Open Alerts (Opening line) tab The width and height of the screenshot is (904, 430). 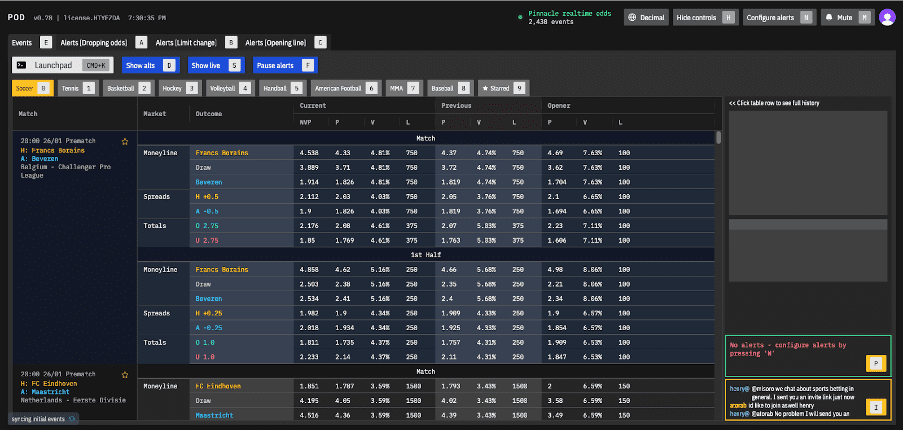[x=285, y=42]
